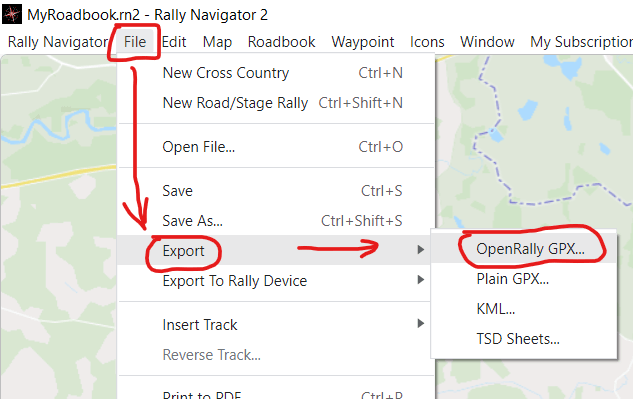Open the Rally Navigator menu
The image size is (633, 399).
[58, 42]
